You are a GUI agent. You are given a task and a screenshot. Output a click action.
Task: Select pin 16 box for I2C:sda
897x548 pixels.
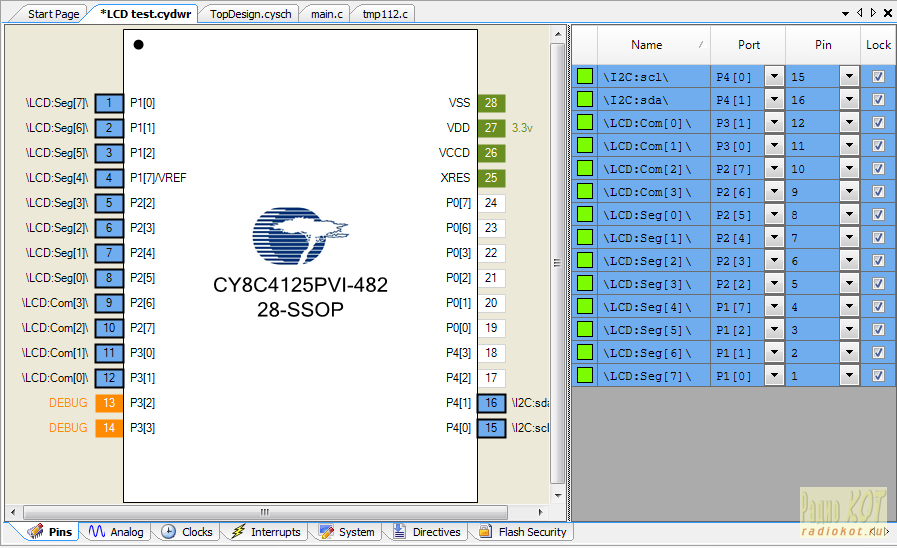[491, 403]
